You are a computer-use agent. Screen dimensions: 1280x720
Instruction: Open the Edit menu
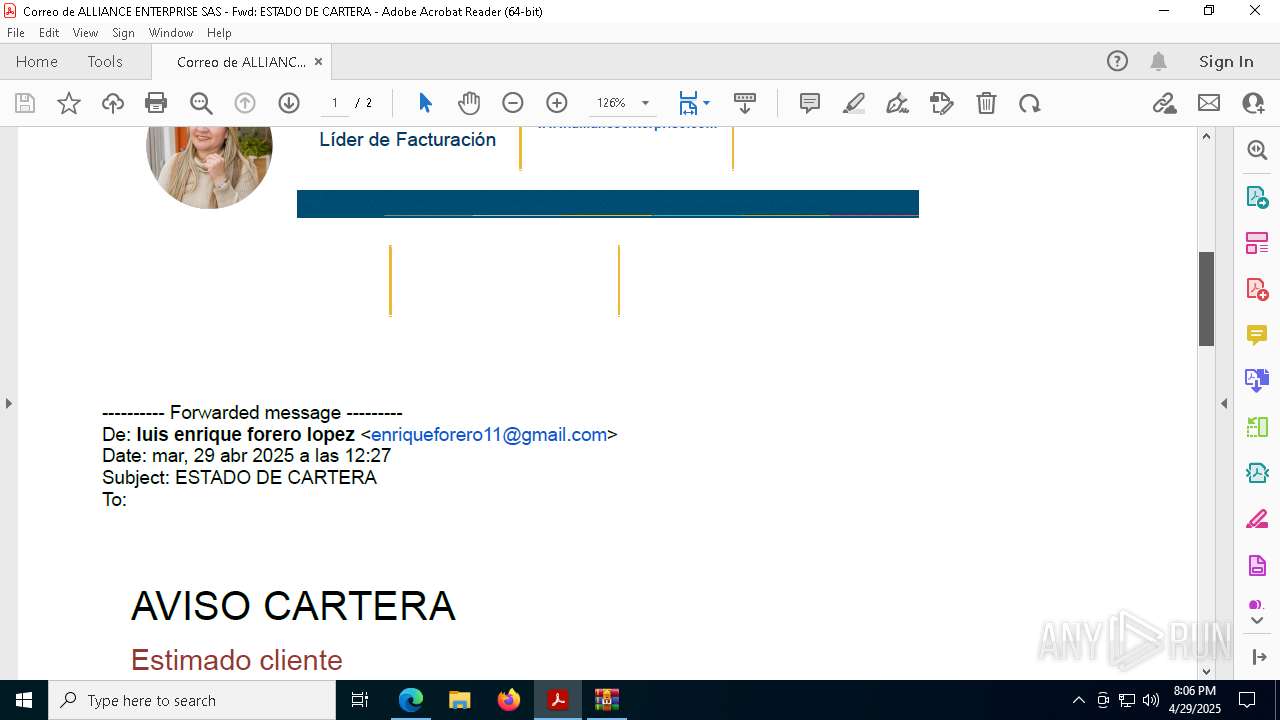49,32
